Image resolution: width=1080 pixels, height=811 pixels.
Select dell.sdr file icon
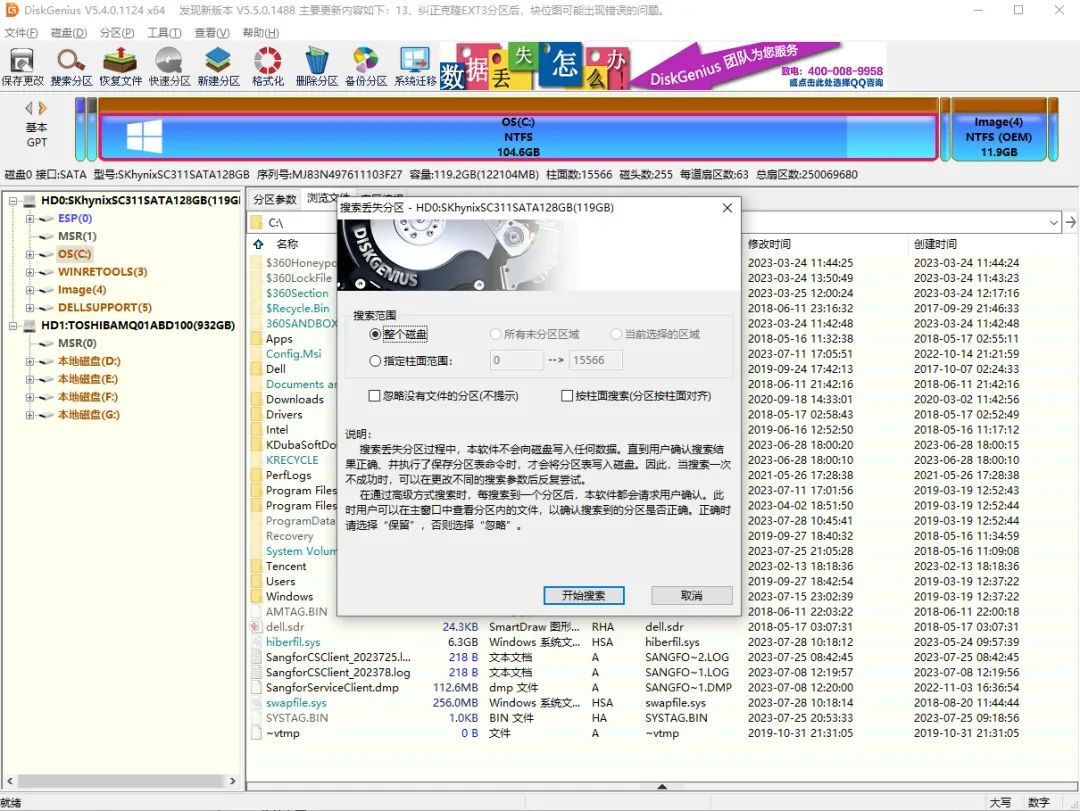[x=255, y=626]
